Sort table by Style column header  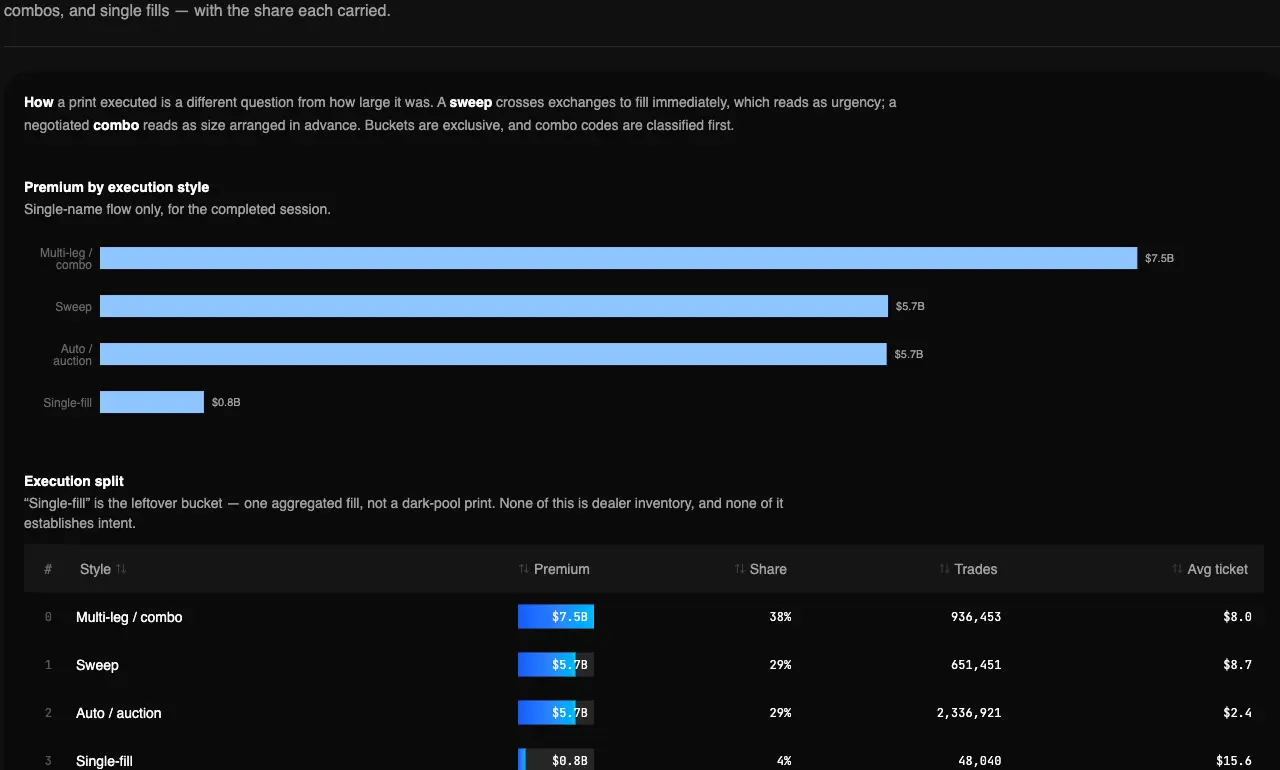tap(103, 569)
